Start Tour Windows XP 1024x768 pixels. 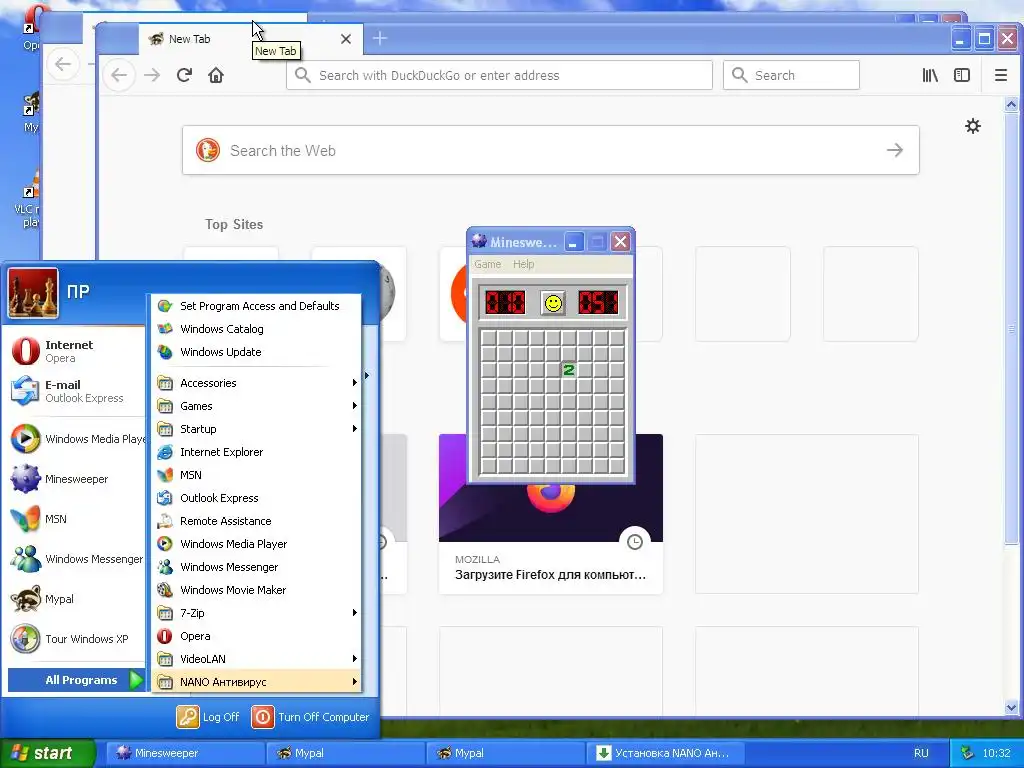tap(74, 639)
